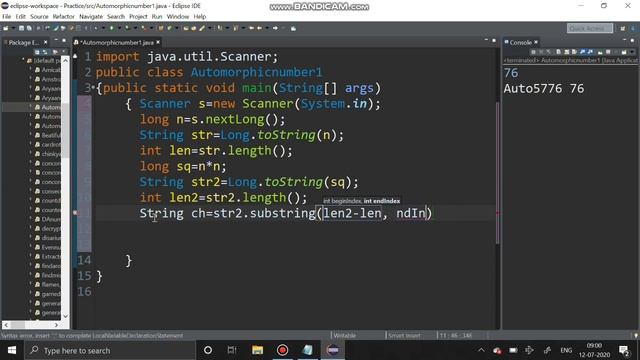Screen dimensions: 640x360
Task: Click the taskbar search box
Action: pos(110,350)
